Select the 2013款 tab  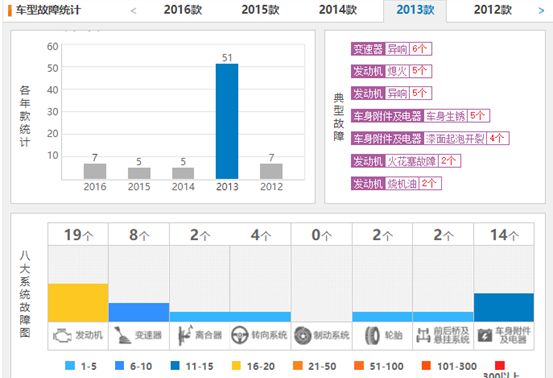point(415,10)
